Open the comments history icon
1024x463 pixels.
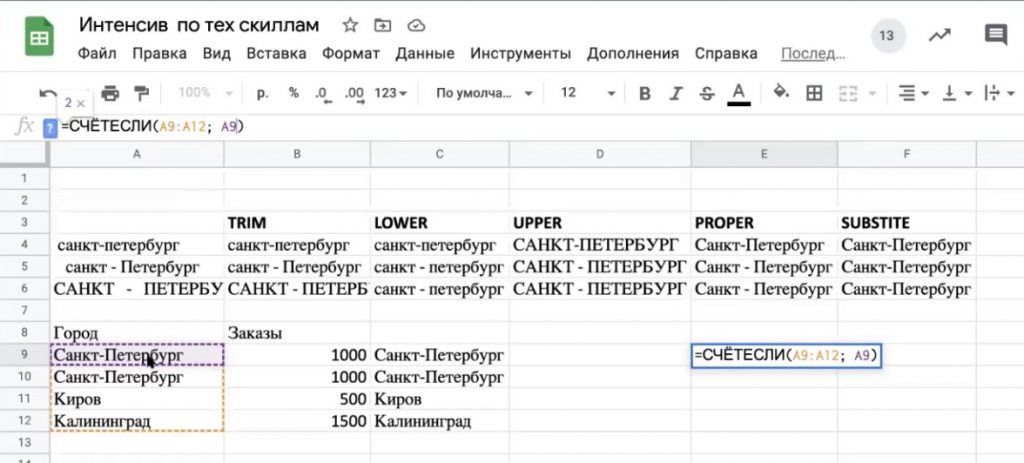tap(995, 35)
